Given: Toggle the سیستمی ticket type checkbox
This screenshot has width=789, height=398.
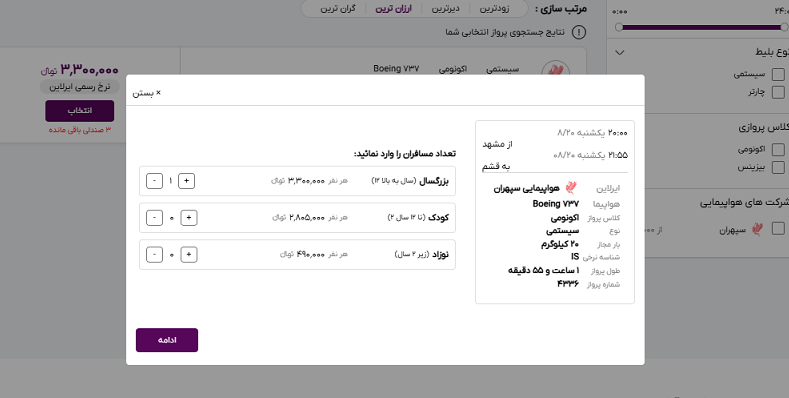Looking at the screenshot, I should (778, 74).
